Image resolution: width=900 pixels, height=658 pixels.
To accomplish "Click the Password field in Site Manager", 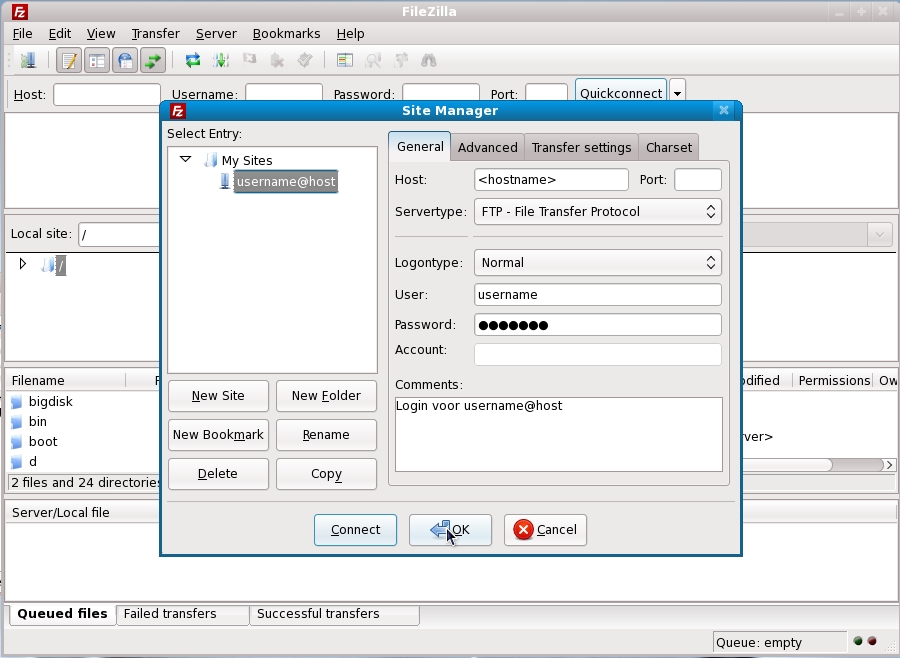I will (598, 325).
